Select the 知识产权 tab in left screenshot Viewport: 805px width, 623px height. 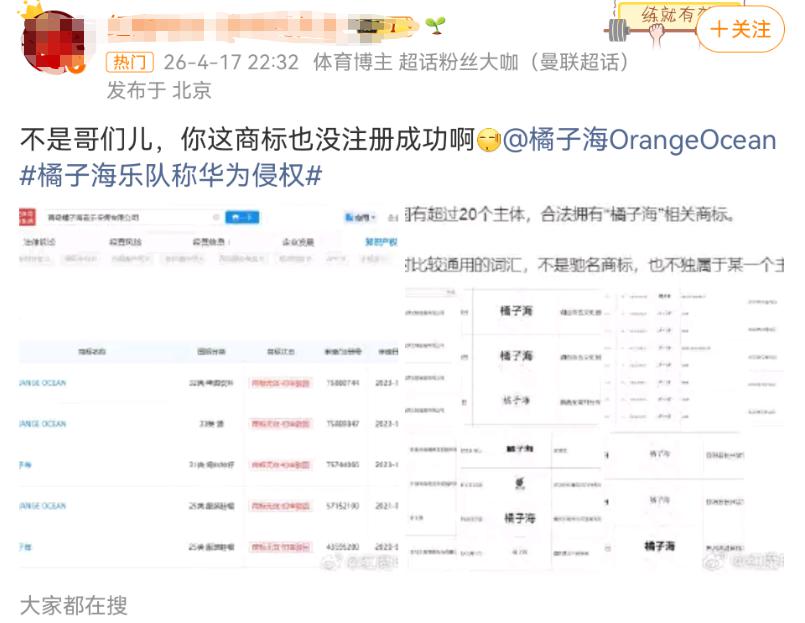point(380,242)
